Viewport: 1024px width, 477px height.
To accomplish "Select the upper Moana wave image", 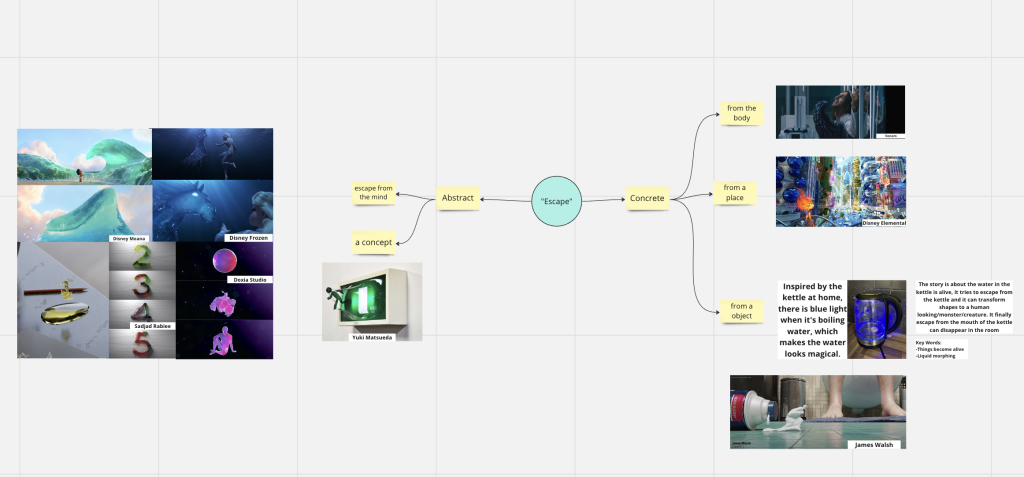I will (84, 156).
